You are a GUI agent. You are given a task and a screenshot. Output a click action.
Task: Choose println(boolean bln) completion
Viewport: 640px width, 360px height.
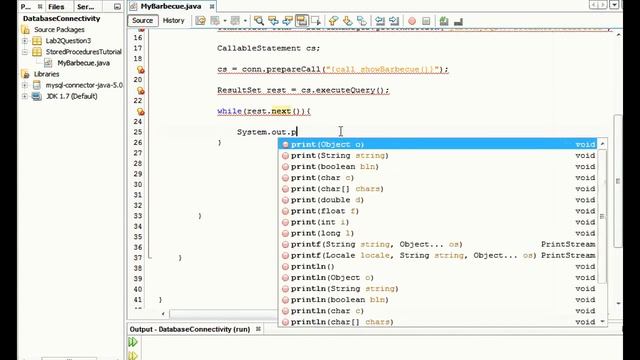pos(438,300)
